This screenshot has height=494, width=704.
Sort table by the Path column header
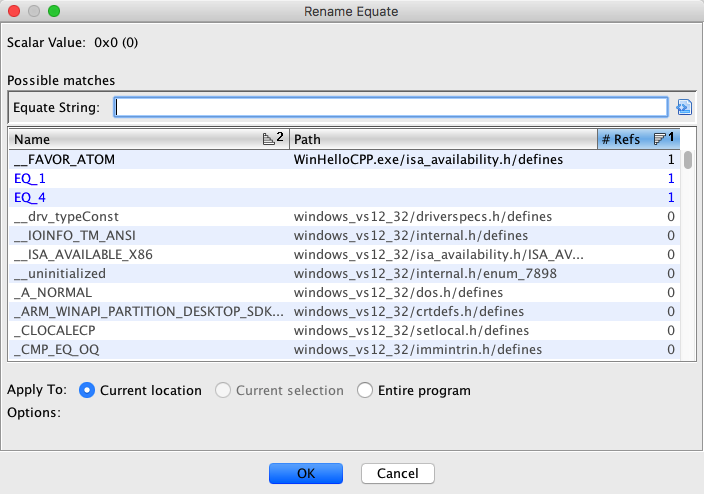coord(440,139)
